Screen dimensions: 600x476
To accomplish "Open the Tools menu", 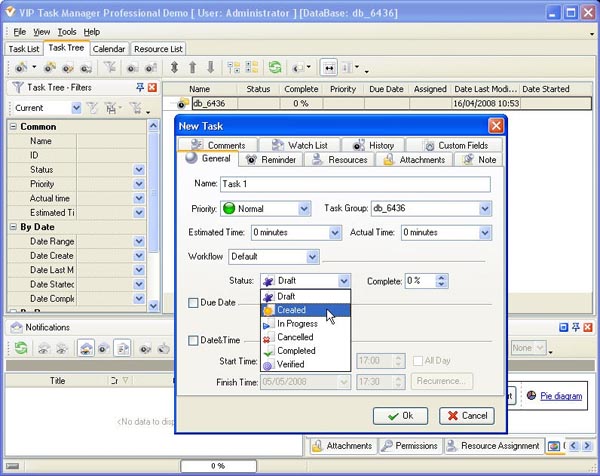I will (x=66, y=32).
